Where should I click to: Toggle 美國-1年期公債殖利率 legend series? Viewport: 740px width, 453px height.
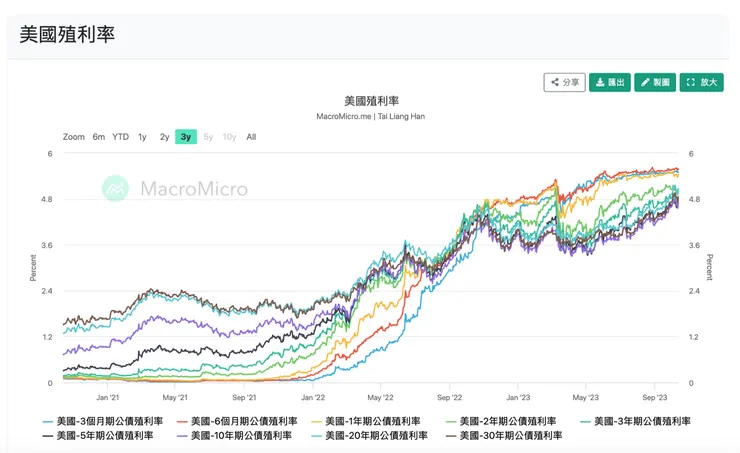pos(366,421)
